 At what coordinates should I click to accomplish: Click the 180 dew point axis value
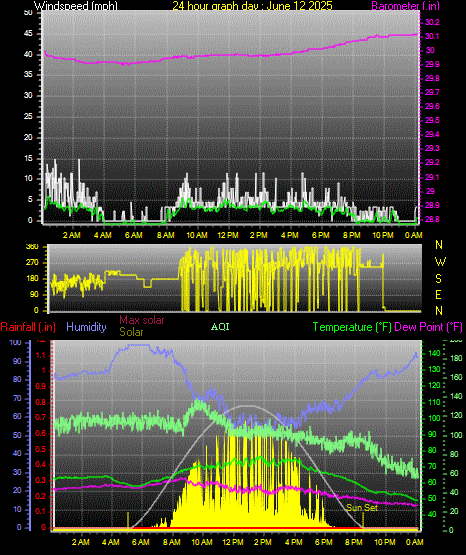click(x=456, y=359)
